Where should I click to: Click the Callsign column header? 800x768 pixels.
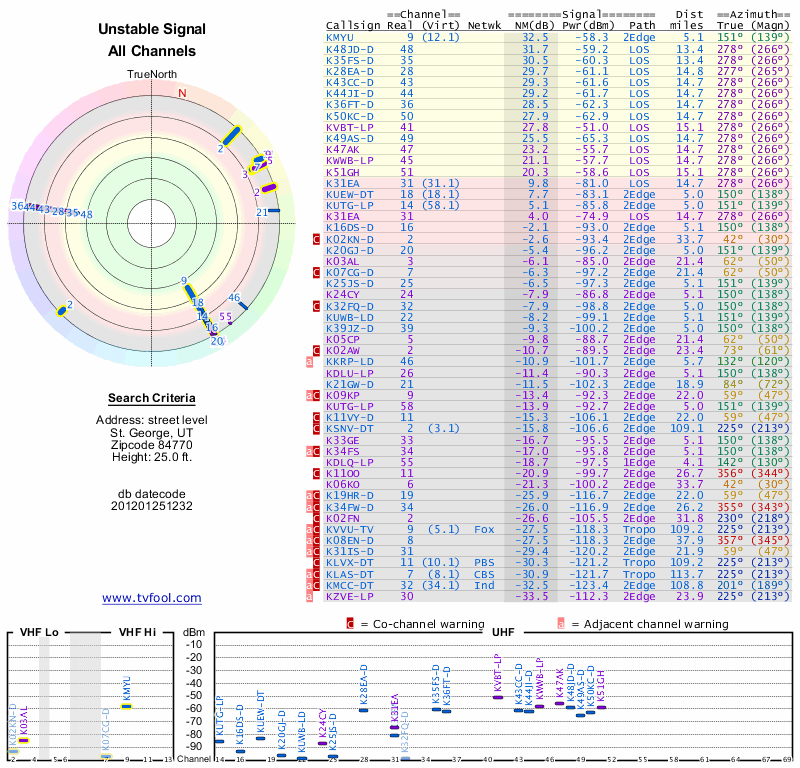pyautogui.click(x=351, y=26)
